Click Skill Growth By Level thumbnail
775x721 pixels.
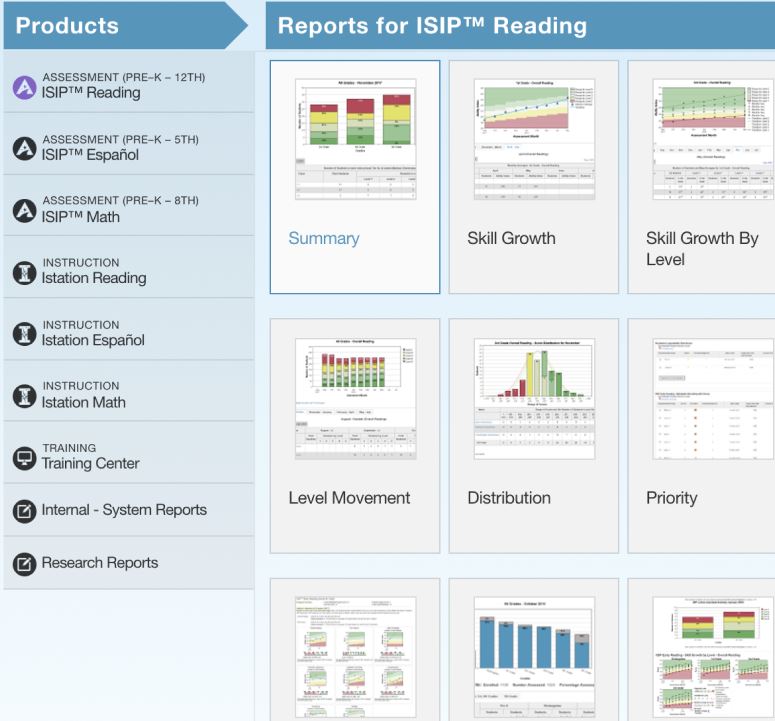point(713,139)
